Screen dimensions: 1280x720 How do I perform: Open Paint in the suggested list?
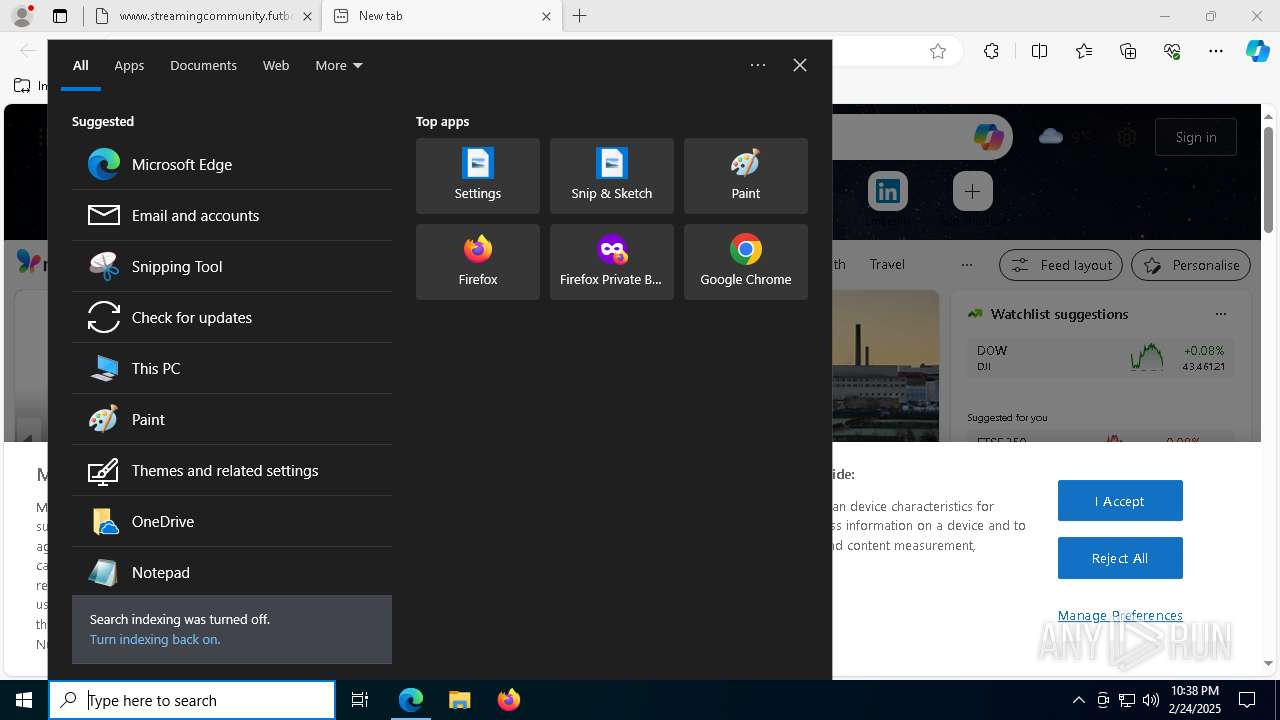pos(232,419)
